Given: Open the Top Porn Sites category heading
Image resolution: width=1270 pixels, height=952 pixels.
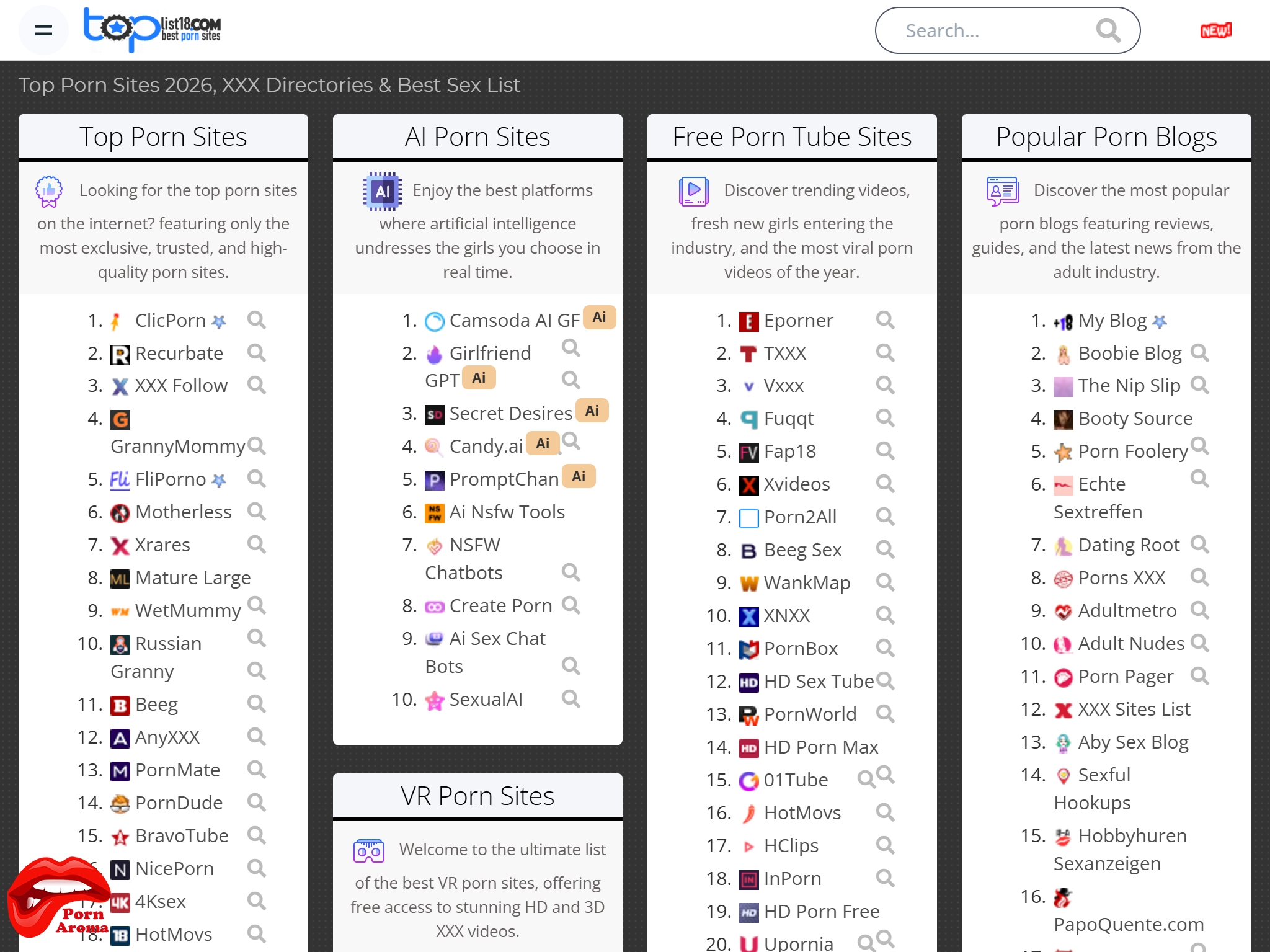Looking at the screenshot, I should (163, 137).
